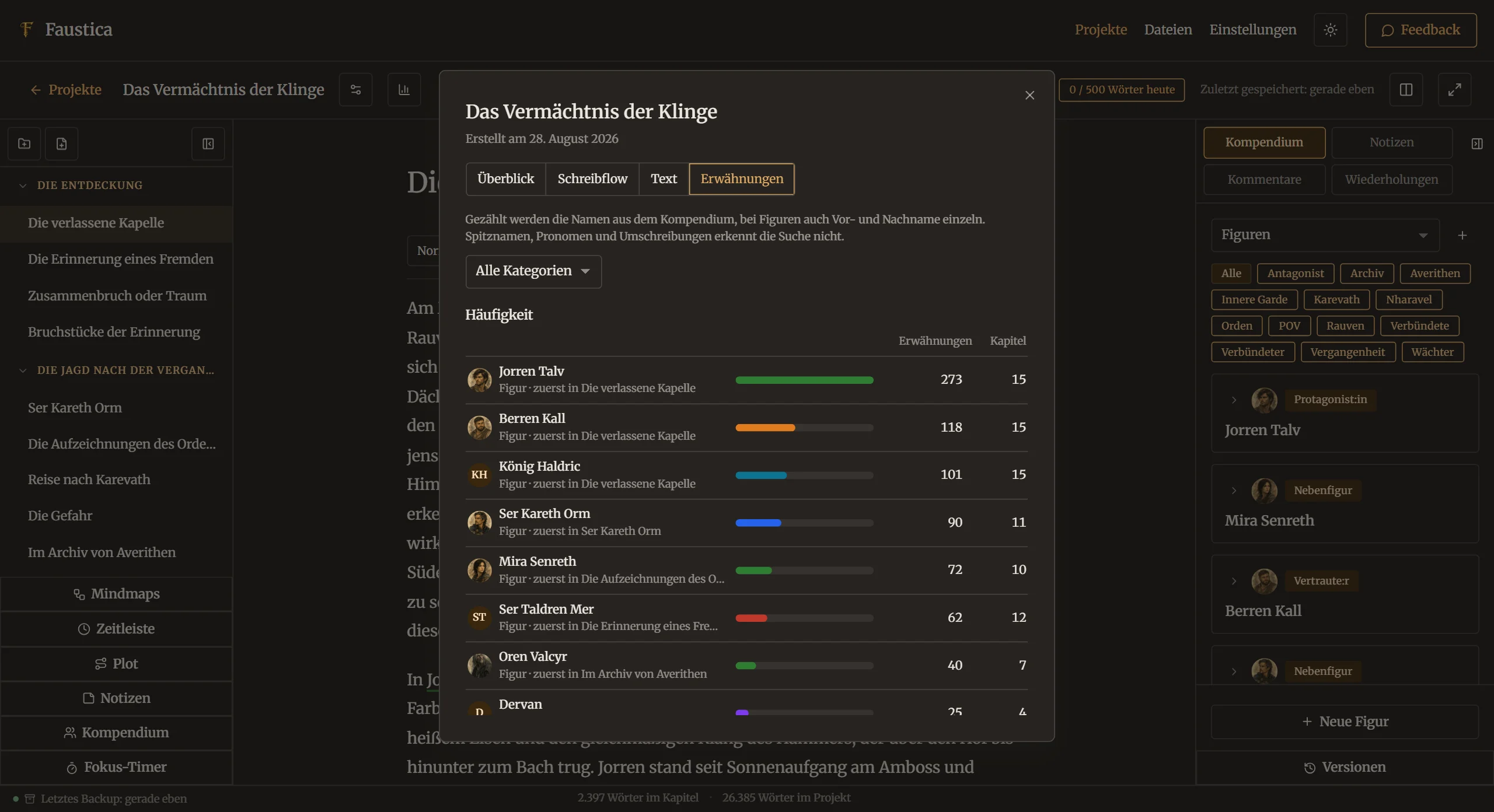Toggle light/dark theme sun icon
The image size is (1494, 812).
[1330, 30]
